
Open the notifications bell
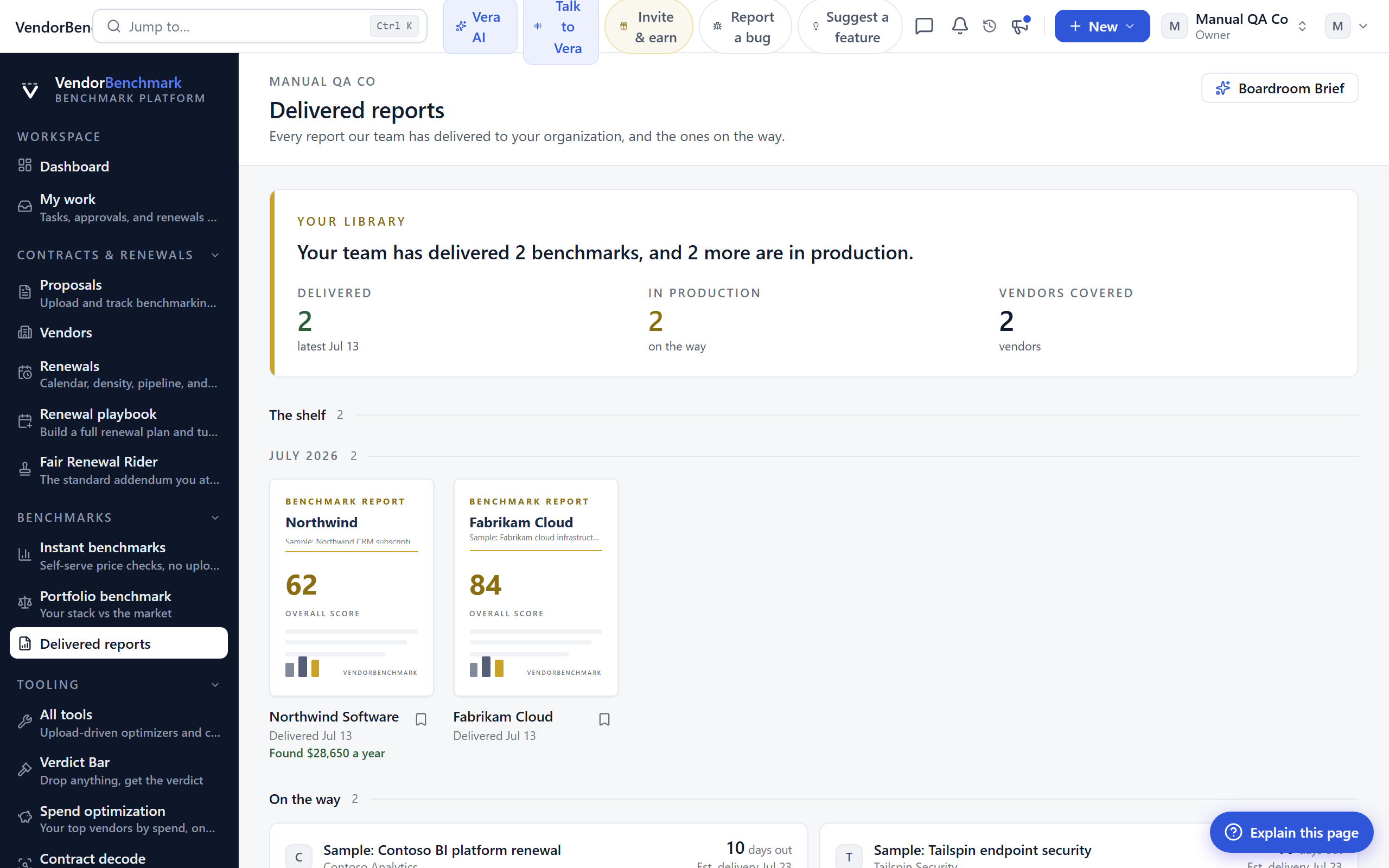(960, 27)
